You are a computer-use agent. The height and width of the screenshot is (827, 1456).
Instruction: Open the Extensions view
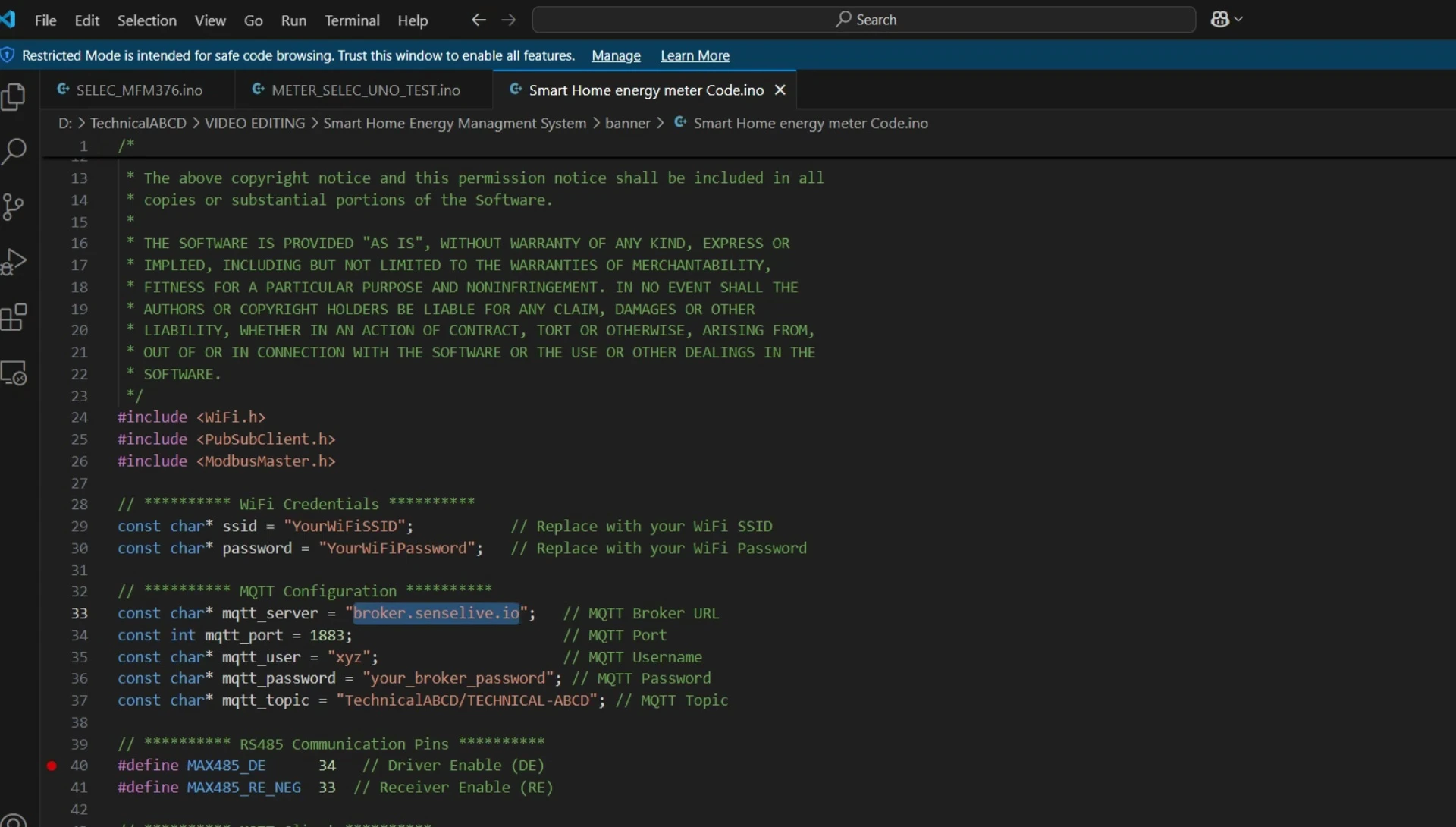tap(14, 317)
